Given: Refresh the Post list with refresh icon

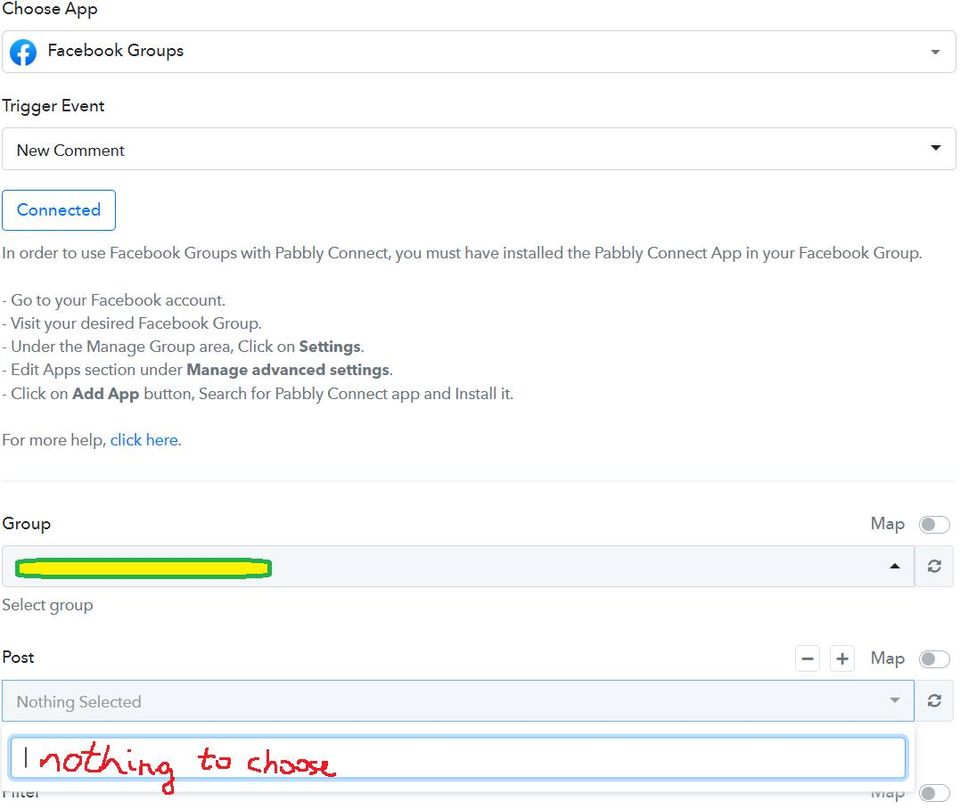Looking at the screenshot, I should pyautogui.click(x=934, y=701).
